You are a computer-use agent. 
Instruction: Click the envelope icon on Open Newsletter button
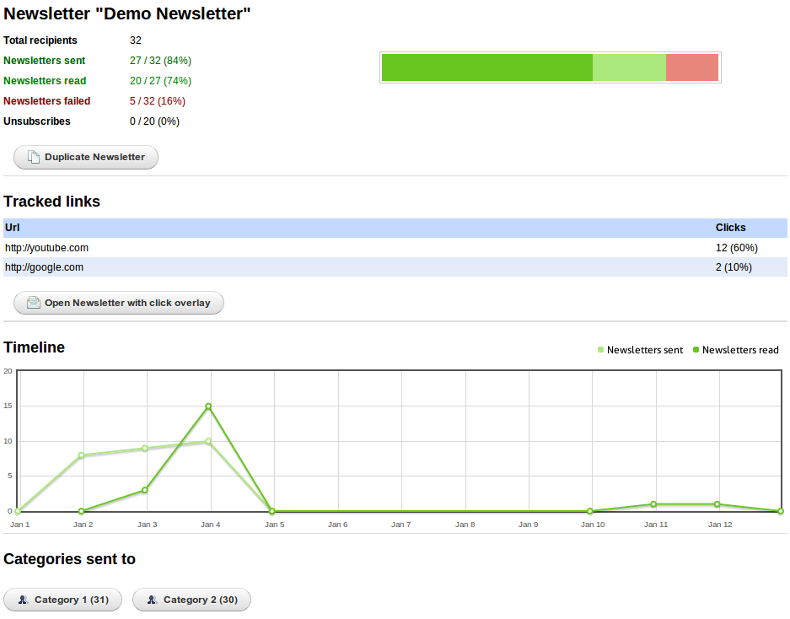tap(33, 303)
